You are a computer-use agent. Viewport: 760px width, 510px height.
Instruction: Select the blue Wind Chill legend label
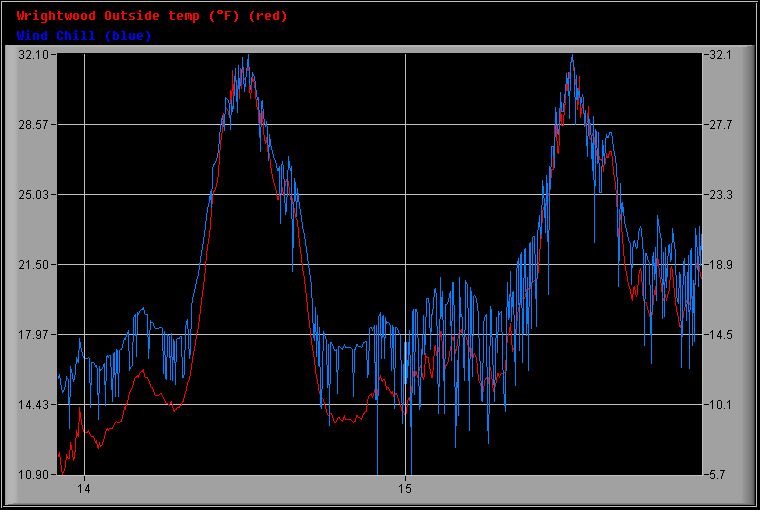point(84,35)
